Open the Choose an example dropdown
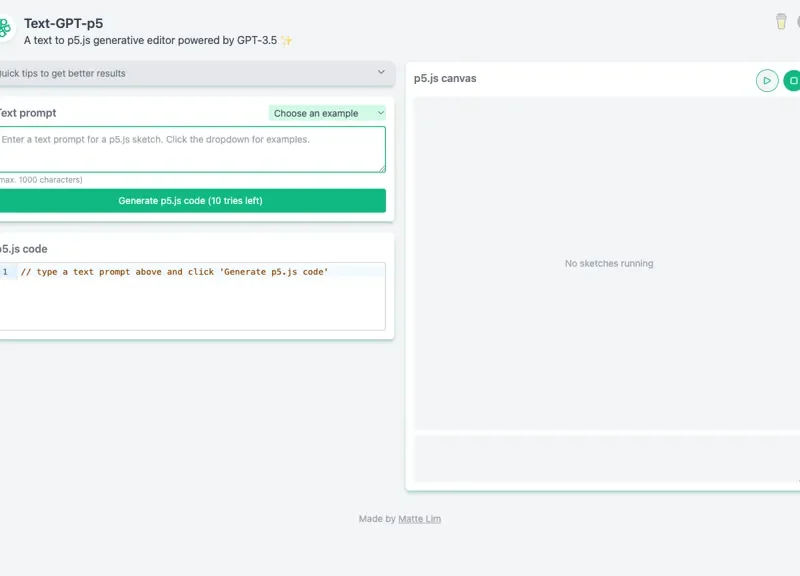 pos(328,113)
